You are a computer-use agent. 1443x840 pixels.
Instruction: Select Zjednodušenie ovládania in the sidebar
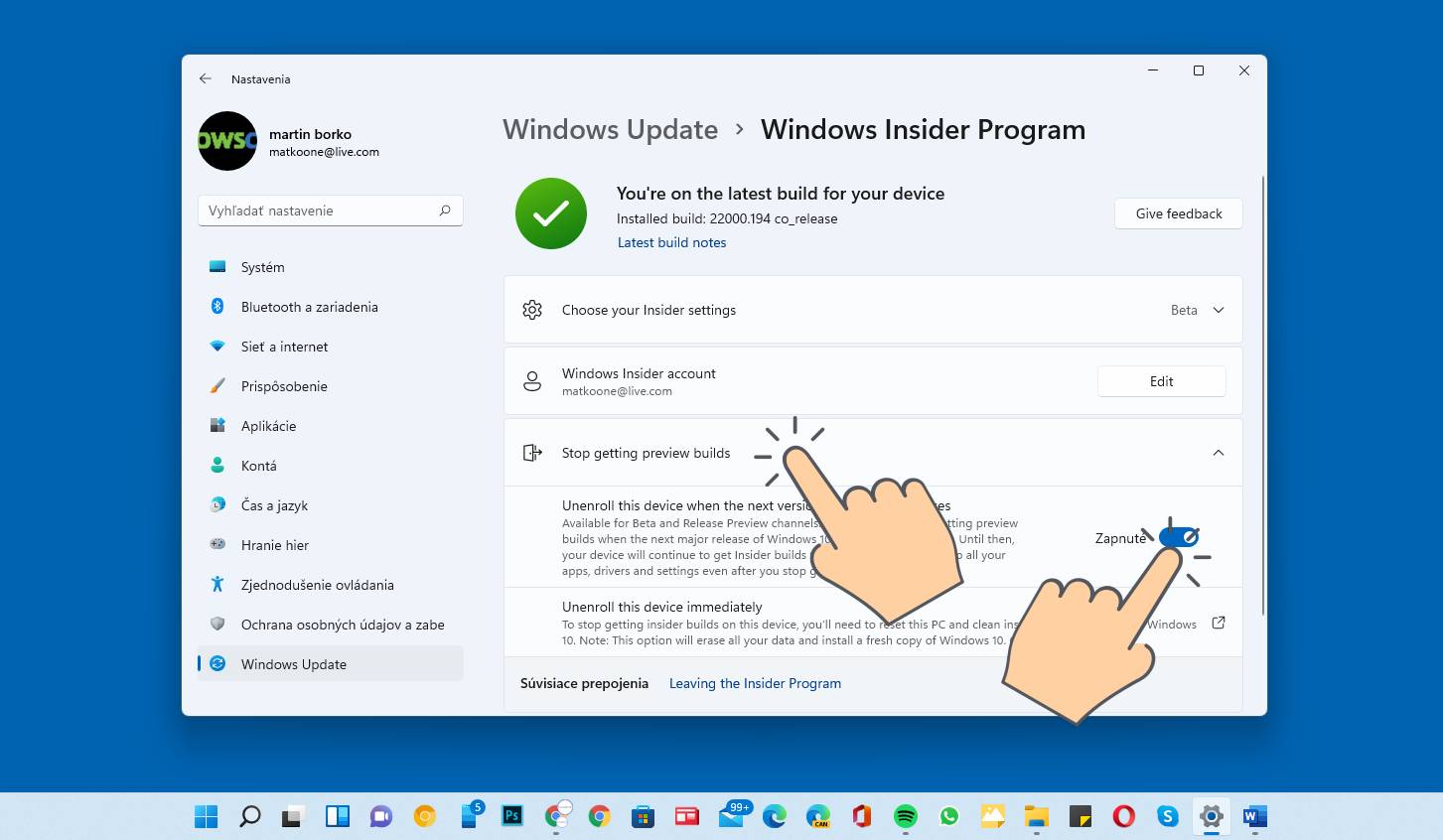[x=331, y=584]
